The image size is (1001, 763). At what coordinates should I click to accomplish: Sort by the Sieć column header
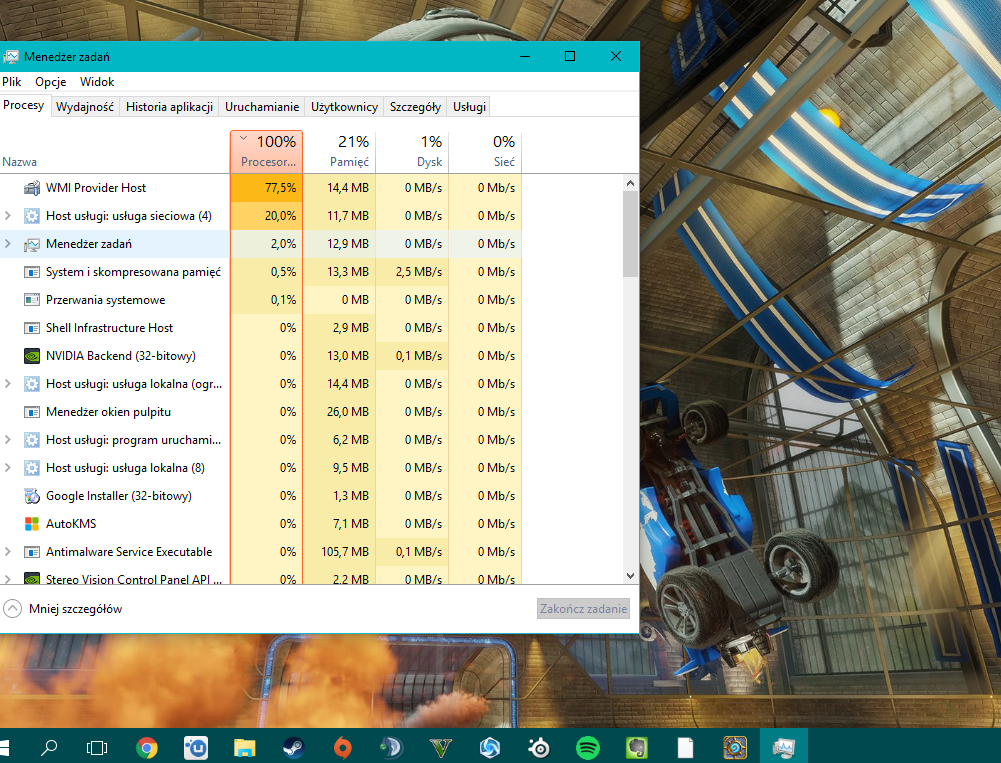pos(485,152)
